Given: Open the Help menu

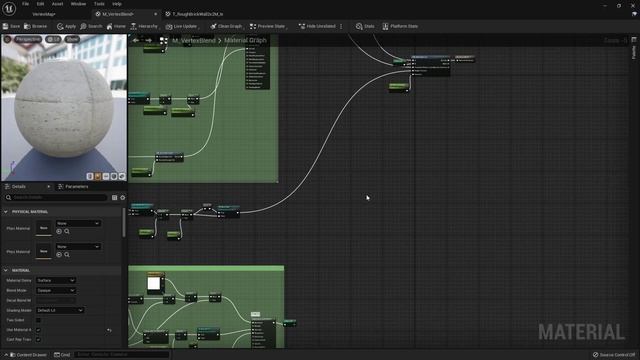Looking at the screenshot, I should (x=117, y=4).
